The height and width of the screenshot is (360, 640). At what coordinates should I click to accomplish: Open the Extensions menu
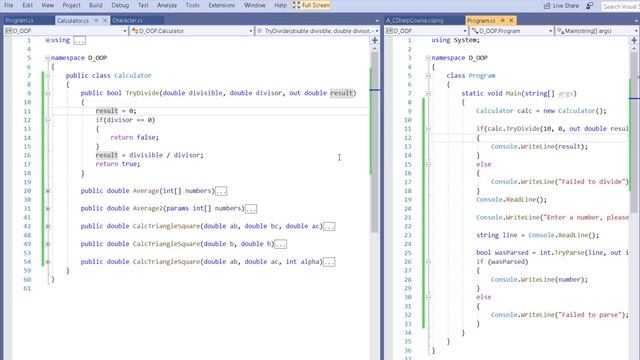[x=222, y=5]
